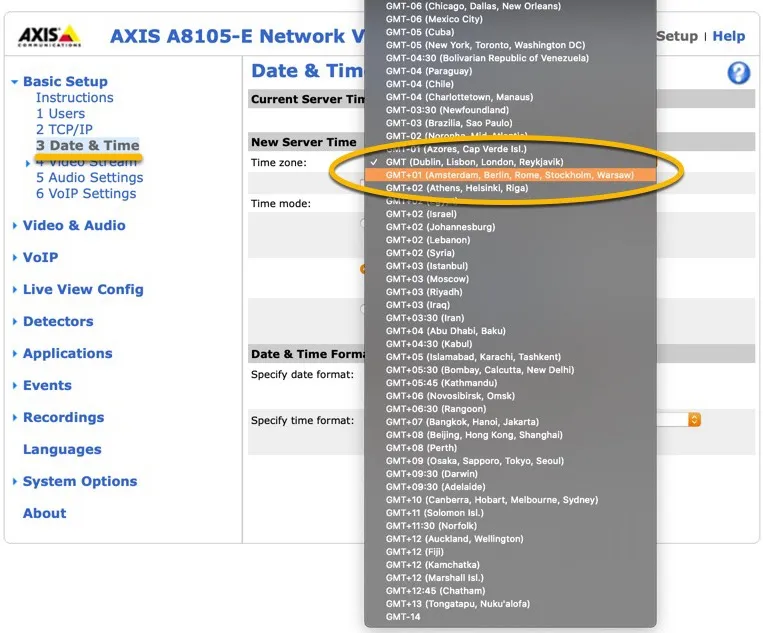The image size is (763, 633).
Task: Select GMT+02 Athens, Helsinki, Riga
Action: pyautogui.click(x=510, y=188)
